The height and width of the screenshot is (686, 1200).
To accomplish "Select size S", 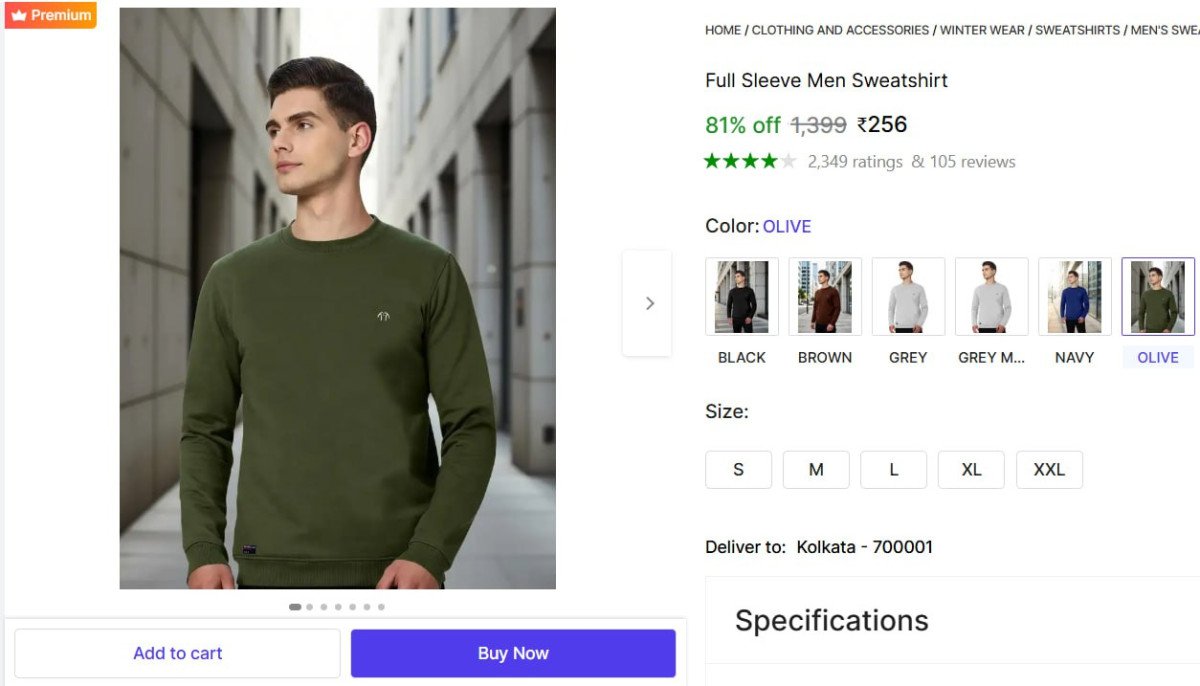I will 738,469.
